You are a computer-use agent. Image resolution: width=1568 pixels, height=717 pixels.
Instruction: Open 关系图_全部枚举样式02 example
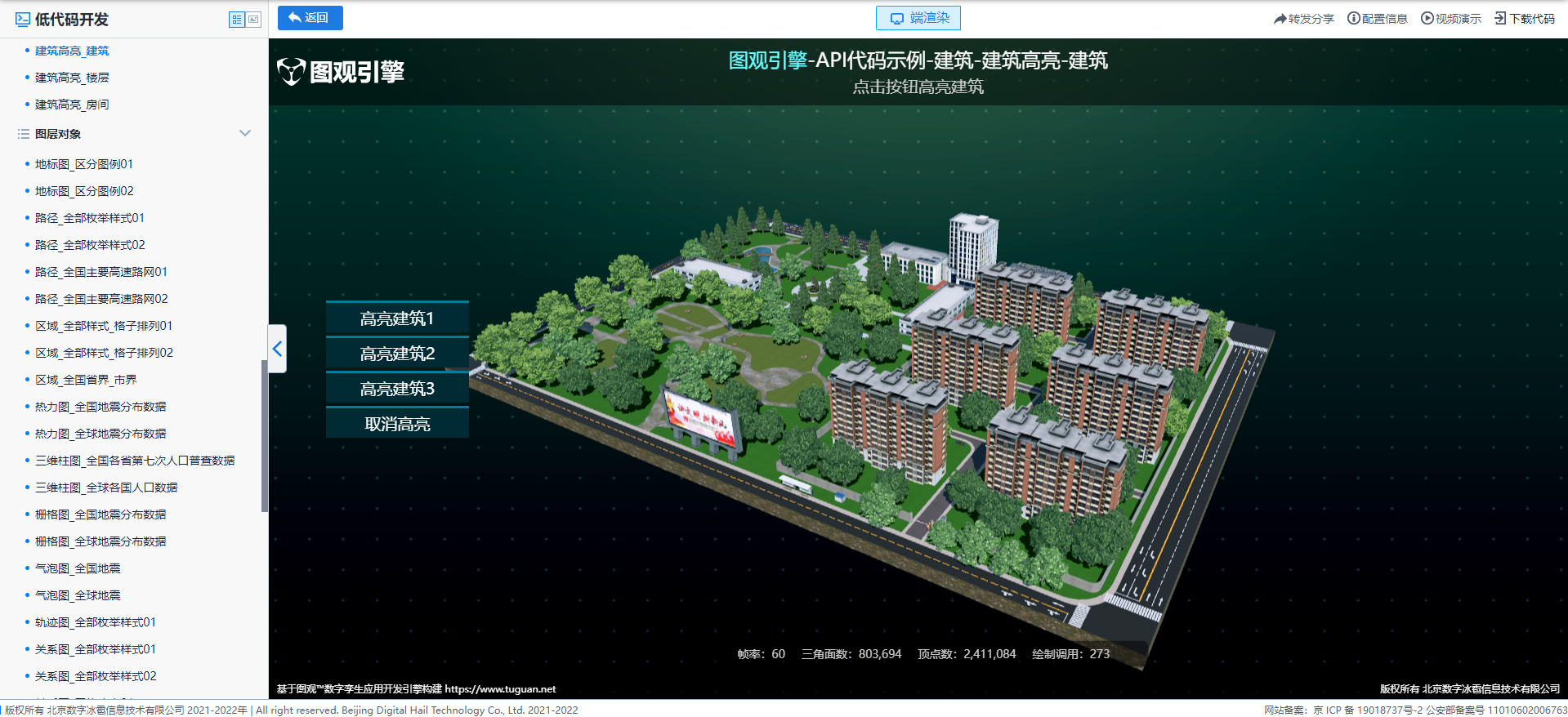pos(96,676)
